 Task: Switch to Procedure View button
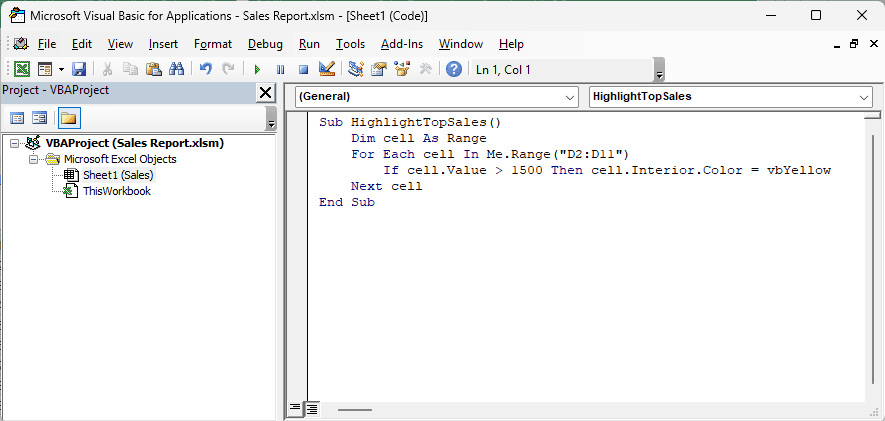tap(295, 409)
